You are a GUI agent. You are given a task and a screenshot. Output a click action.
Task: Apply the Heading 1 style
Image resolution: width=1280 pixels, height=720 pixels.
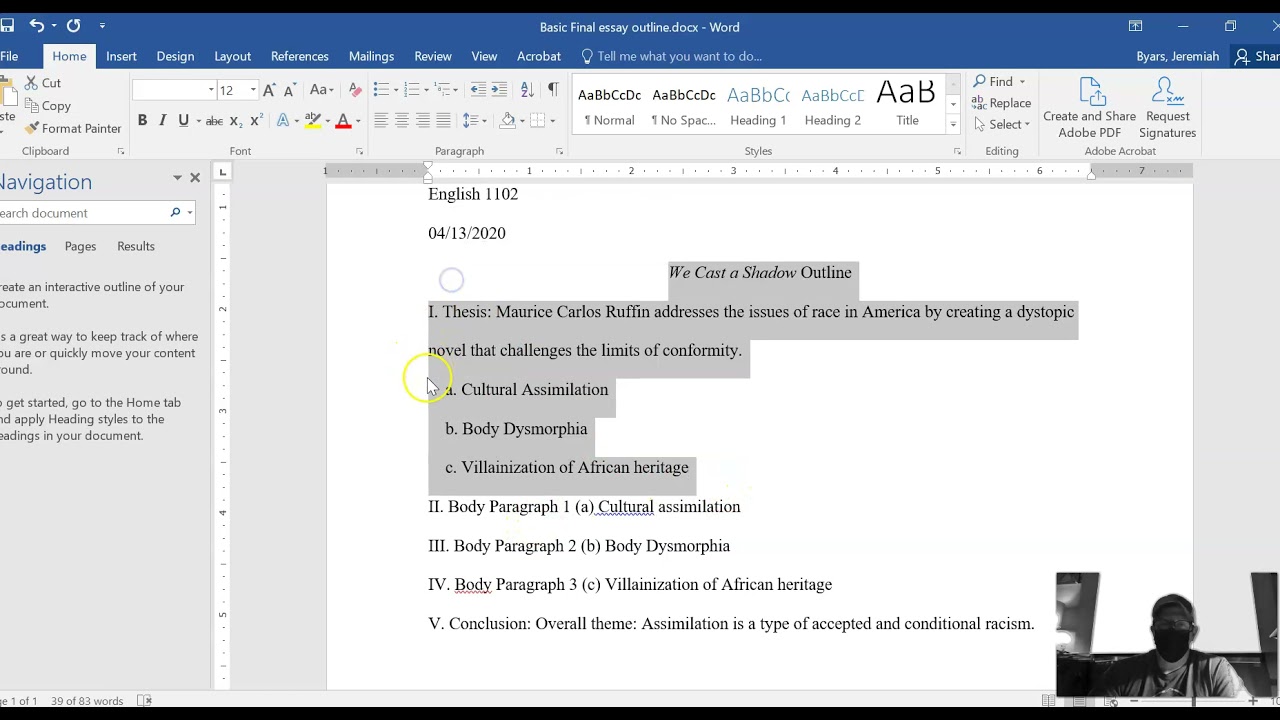click(x=758, y=105)
